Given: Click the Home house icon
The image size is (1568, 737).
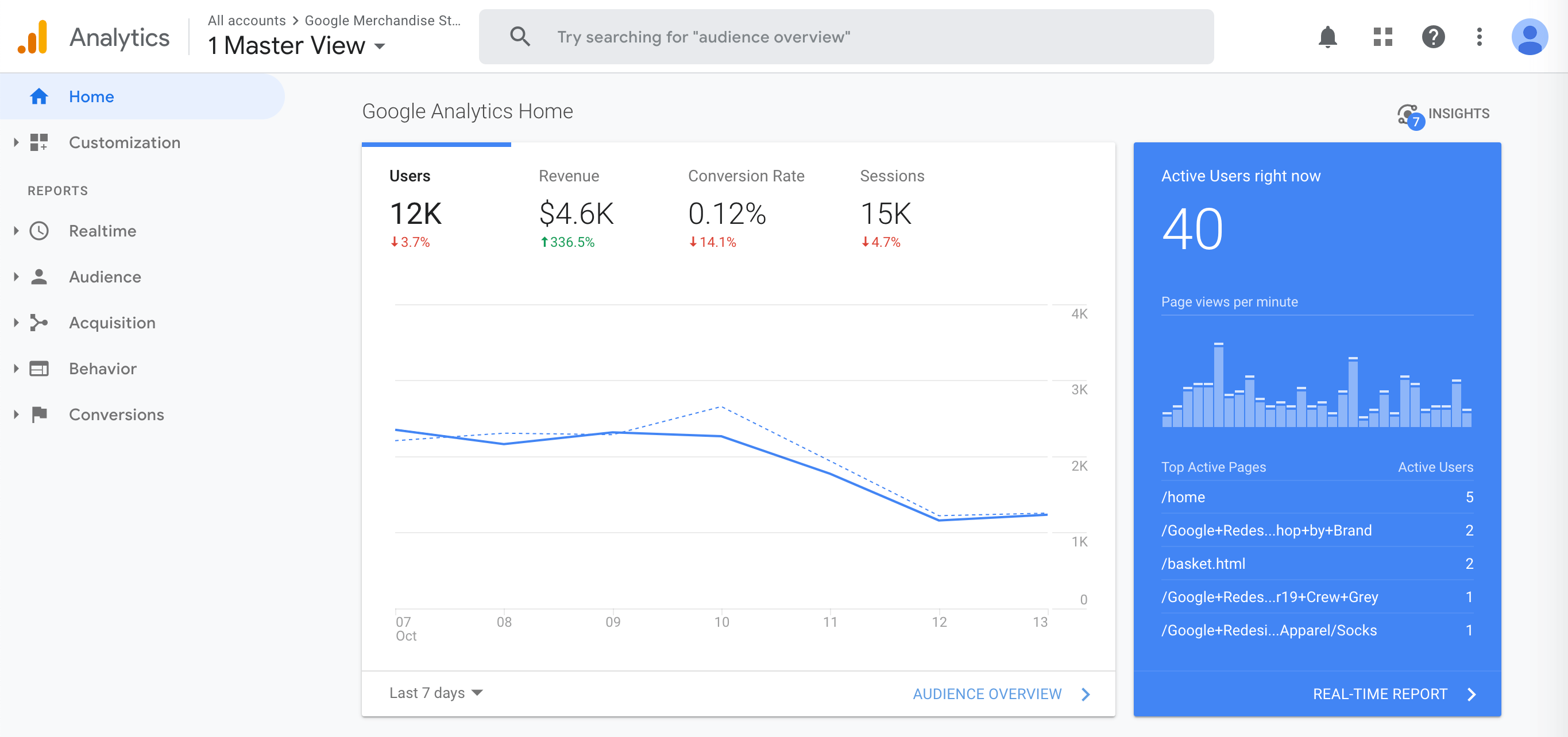Looking at the screenshot, I should coord(39,96).
